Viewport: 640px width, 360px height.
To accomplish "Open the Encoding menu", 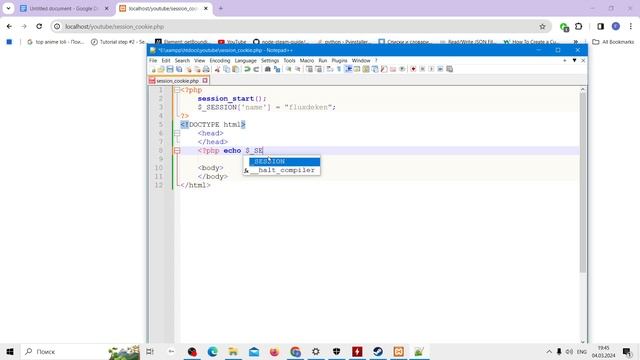I will coord(220,60).
